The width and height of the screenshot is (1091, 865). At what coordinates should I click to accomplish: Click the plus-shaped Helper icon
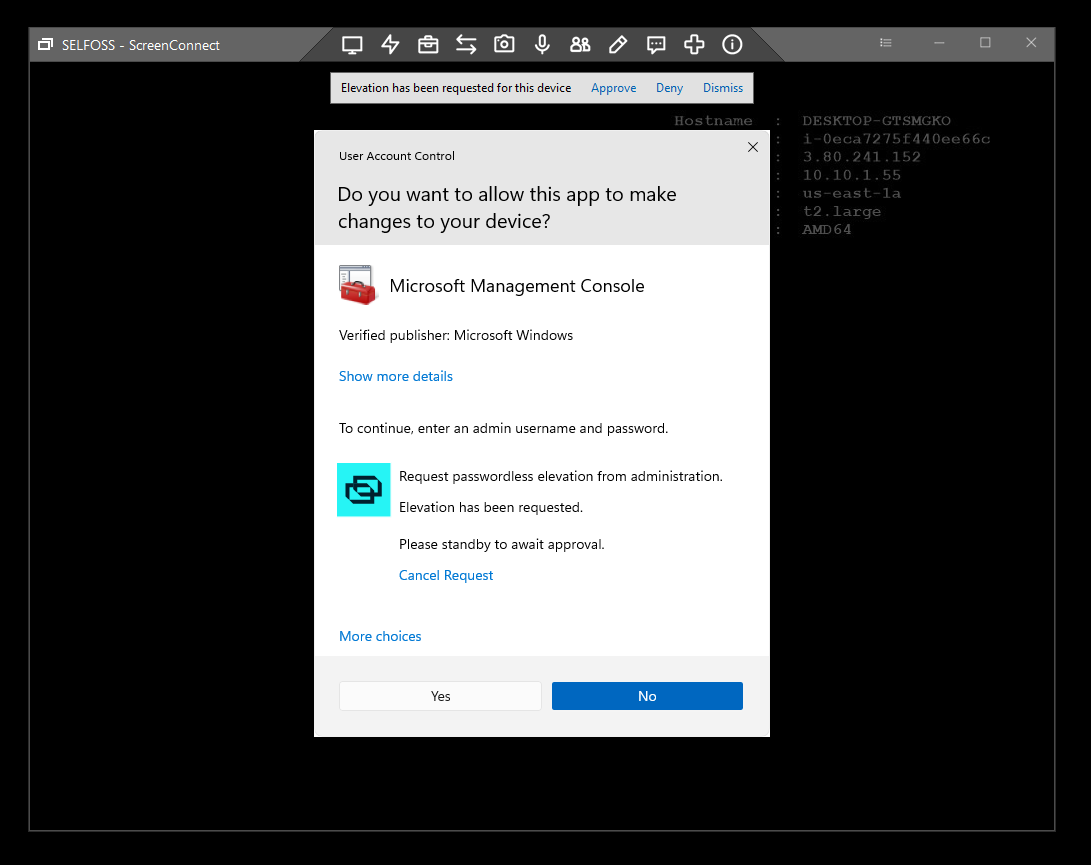pos(694,45)
